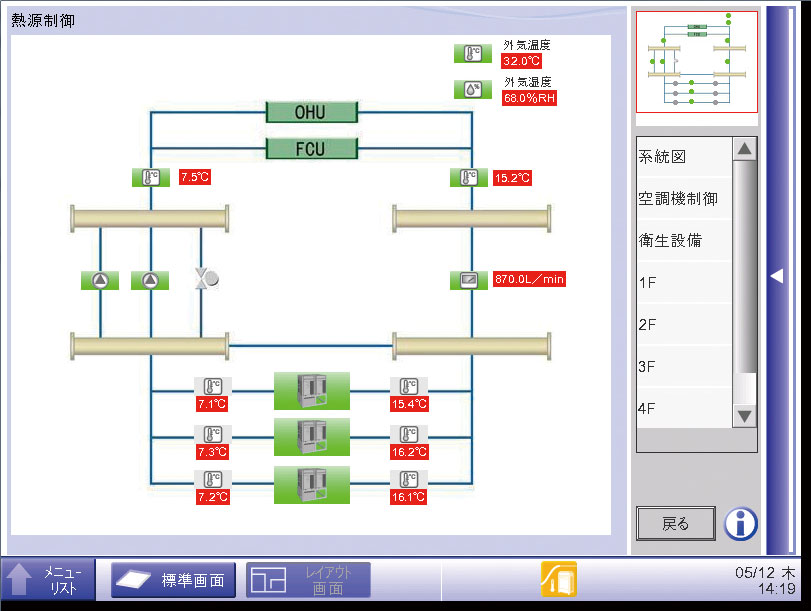Click the 7.5℃ supply temperature value
Viewport: 811px width, 611px height.
[195, 177]
